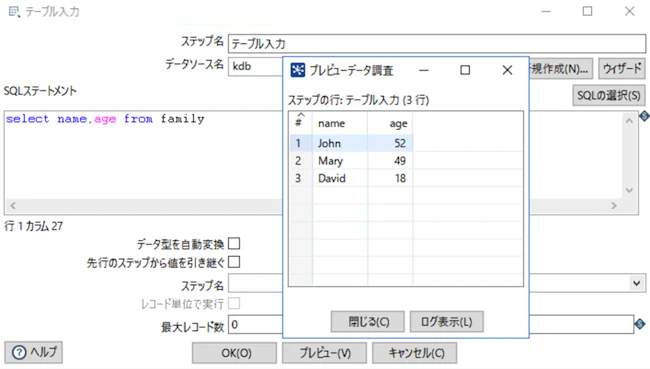Click the プレビューデータ調査 dialog title icon

click(x=297, y=70)
